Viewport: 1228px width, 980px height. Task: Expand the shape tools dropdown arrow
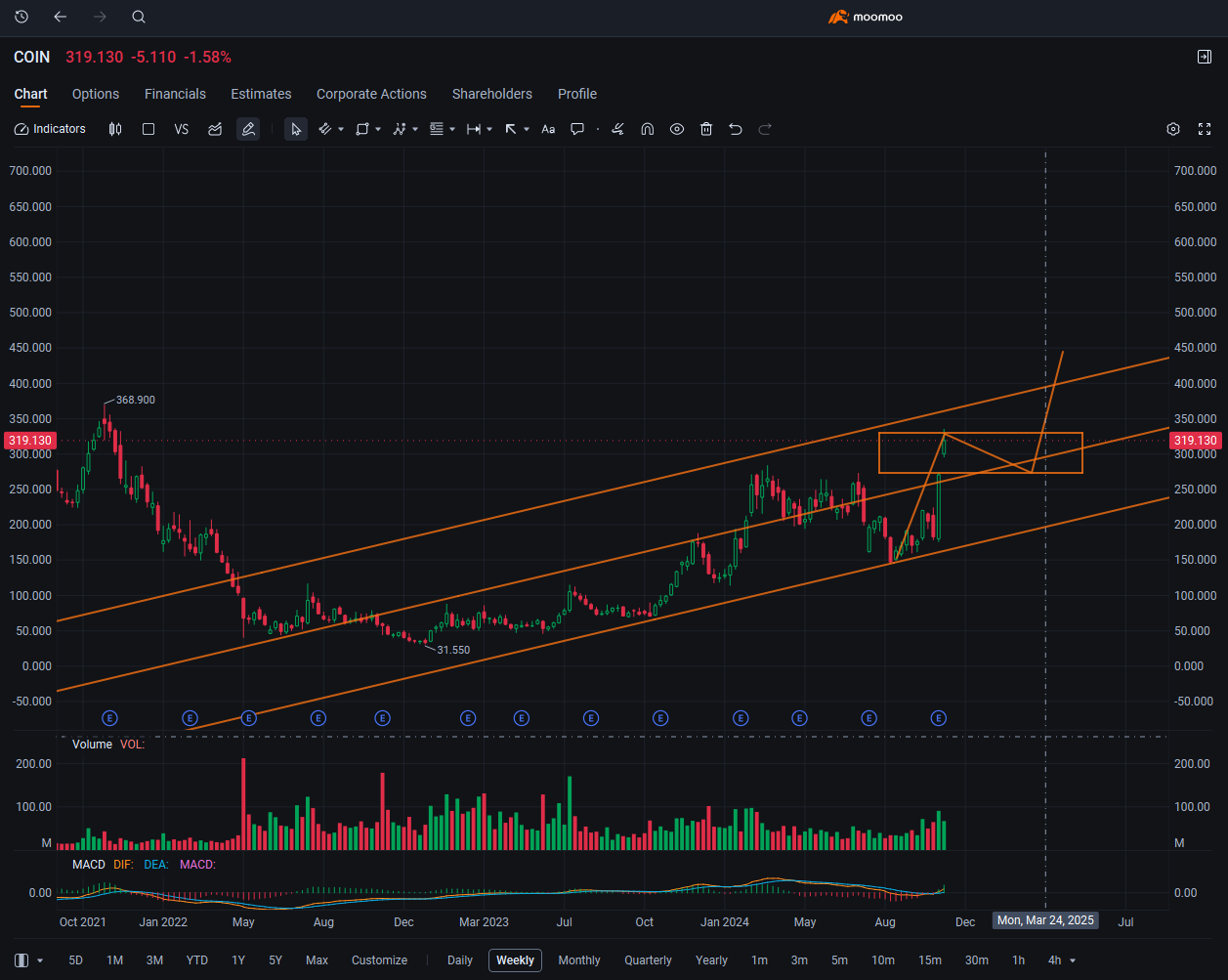click(x=378, y=129)
